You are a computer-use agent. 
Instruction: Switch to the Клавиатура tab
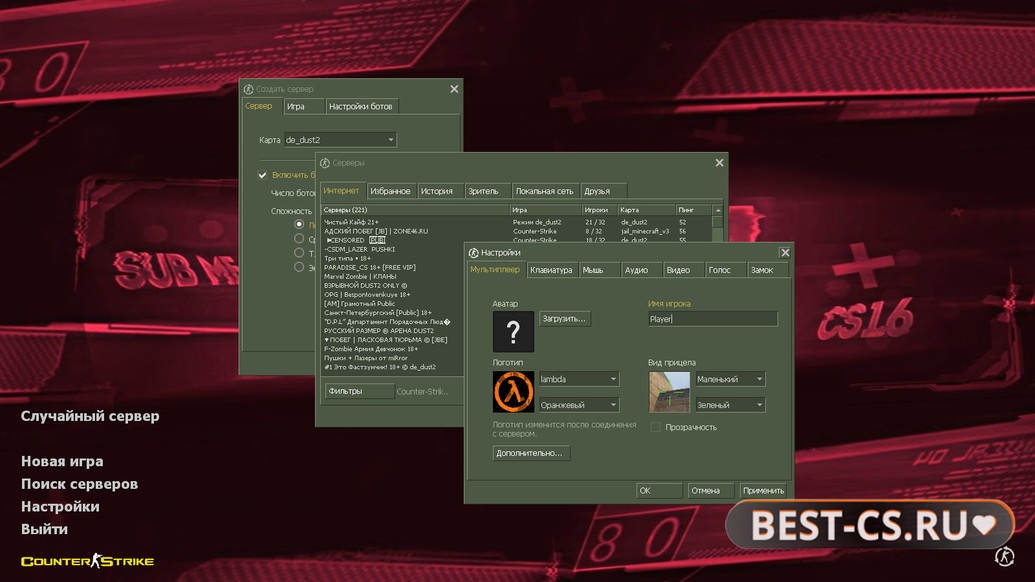click(551, 270)
